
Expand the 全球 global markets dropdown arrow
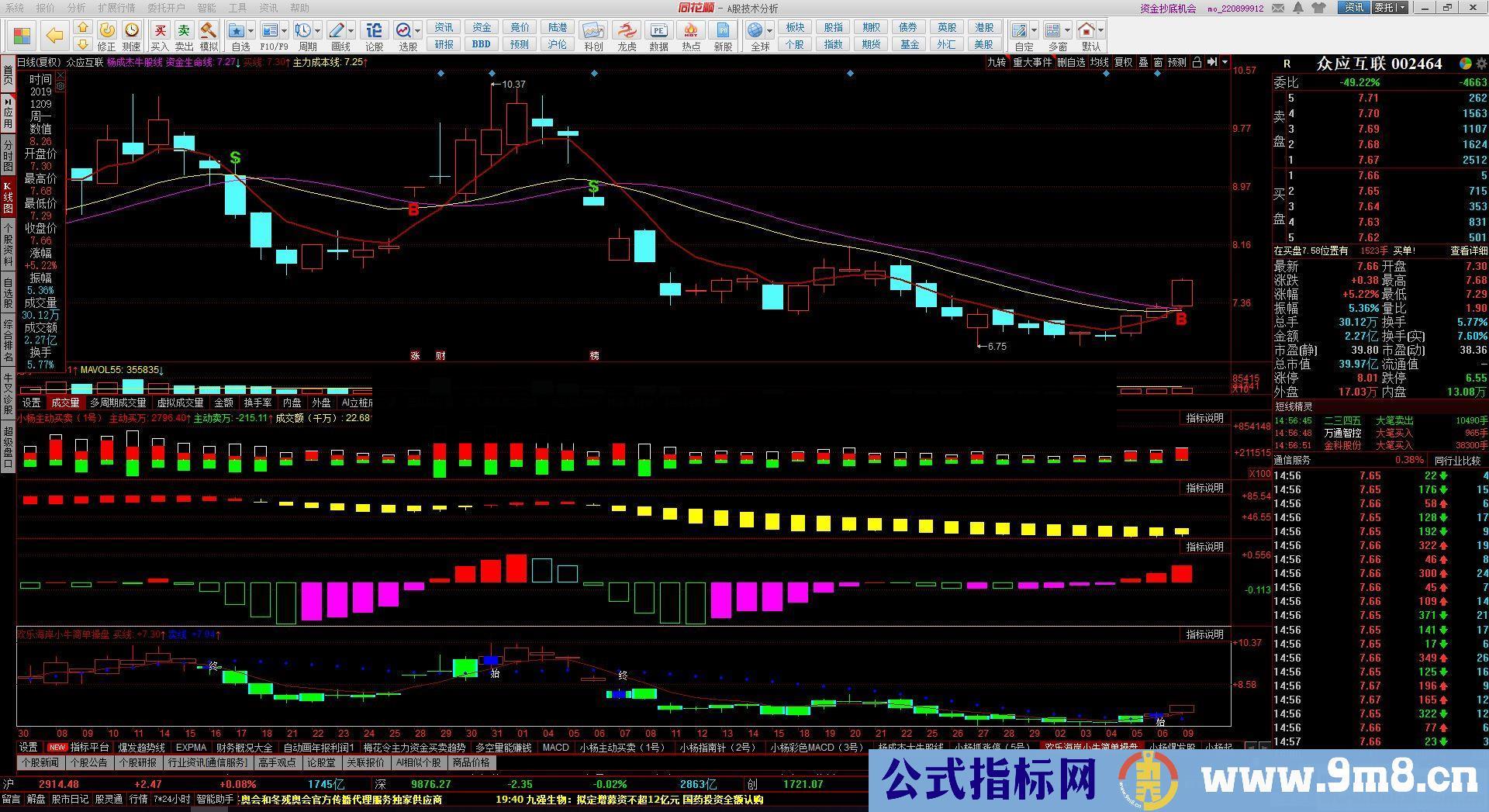click(x=769, y=31)
